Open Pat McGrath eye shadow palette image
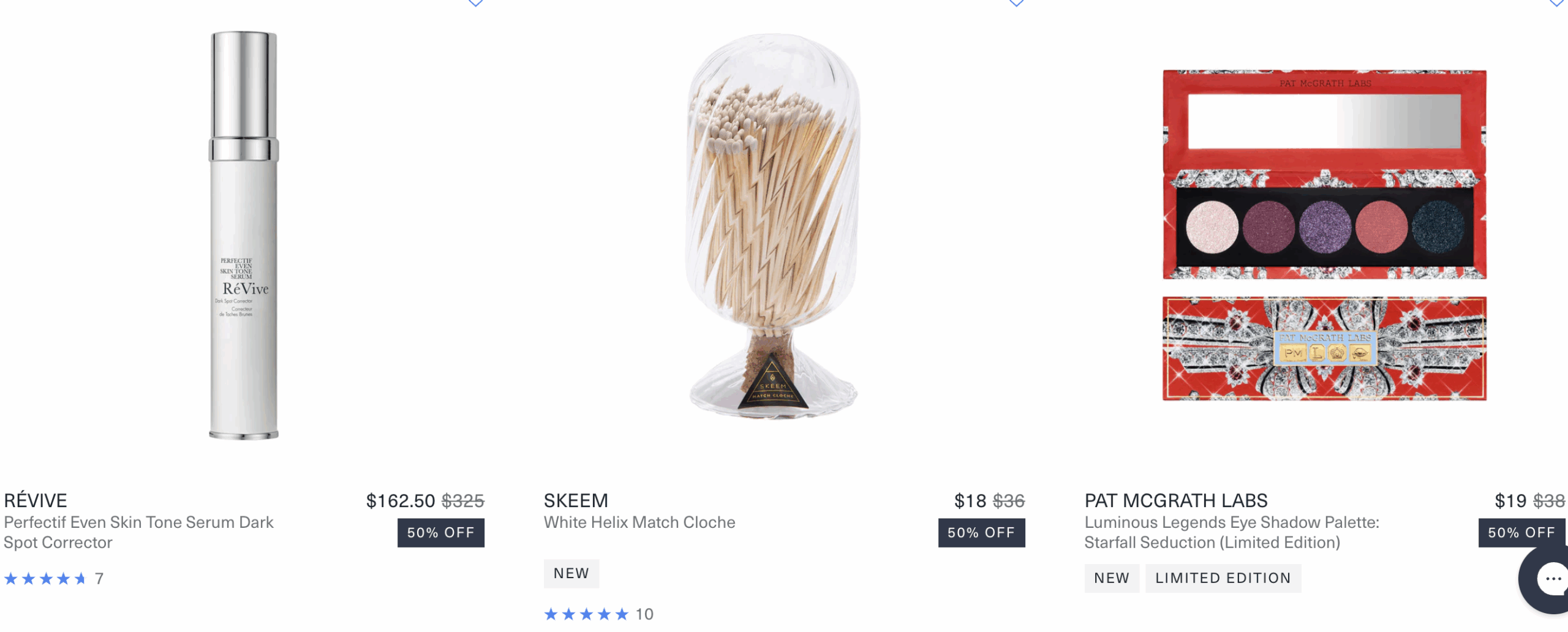The image size is (1568, 632). pyautogui.click(x=1324, y=235)
